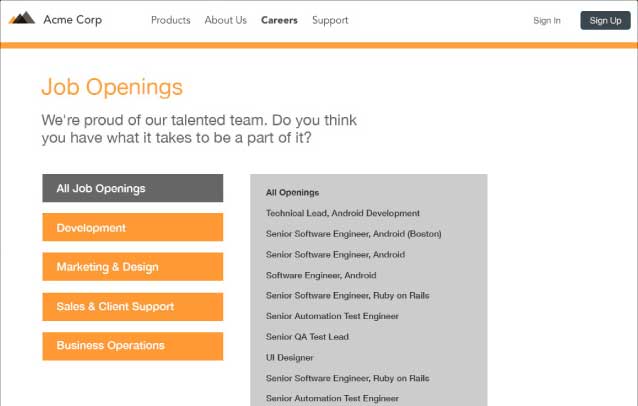
Task: Open Senior Software Engineer, Android (Boston) listing
Action: click(x=354, y=234)
